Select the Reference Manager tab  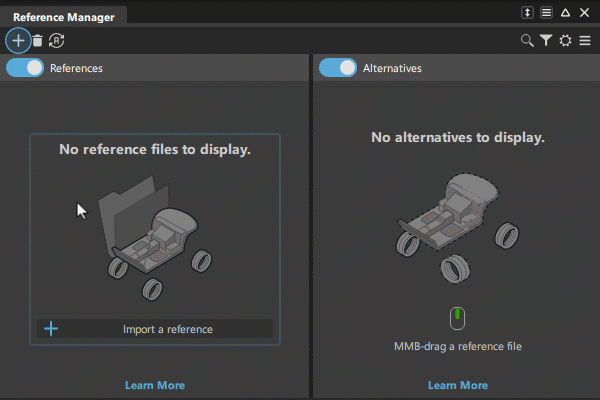(63, 17)
